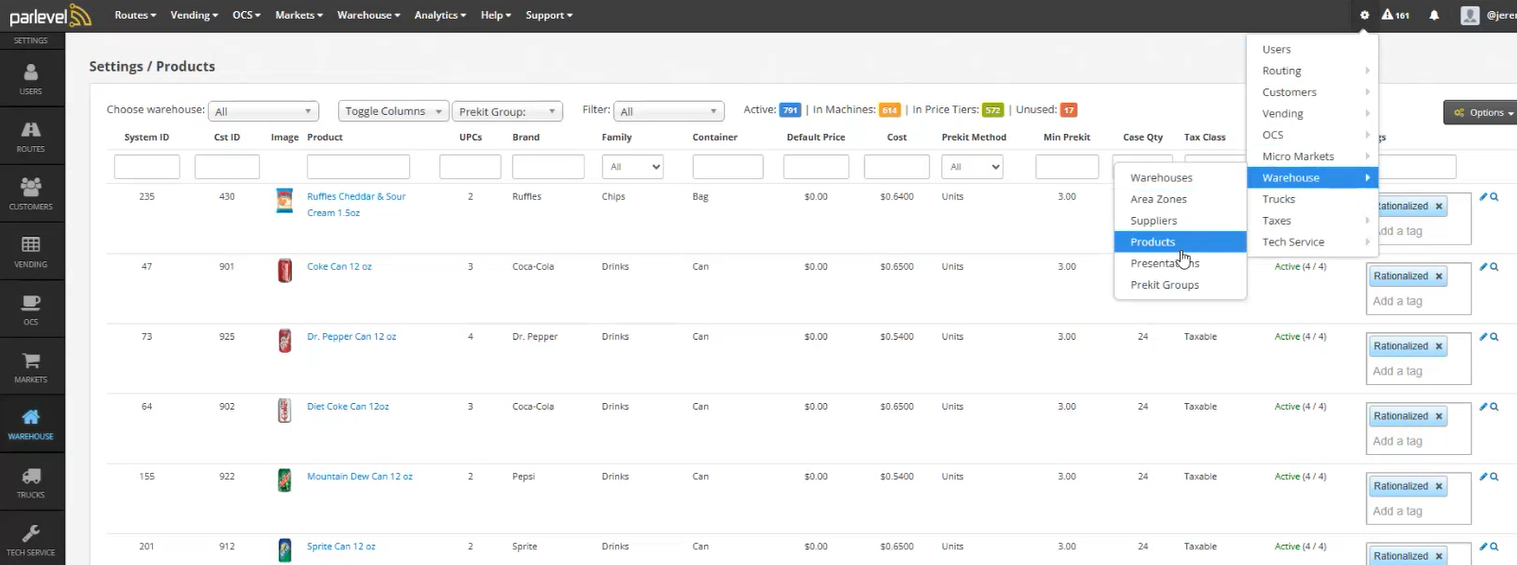
Task: Open the Diet Coke Can 12oz link
Action: pos(348,407)
